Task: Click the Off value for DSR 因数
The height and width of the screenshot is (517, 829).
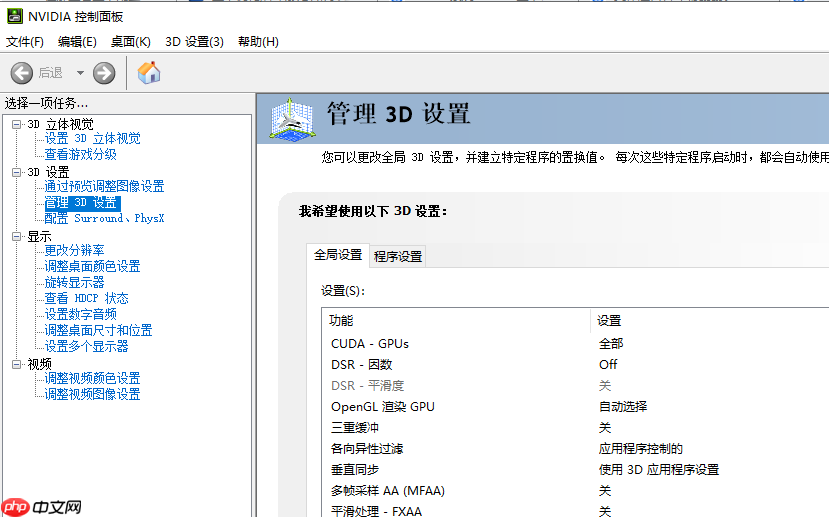Action: point(608,365)
